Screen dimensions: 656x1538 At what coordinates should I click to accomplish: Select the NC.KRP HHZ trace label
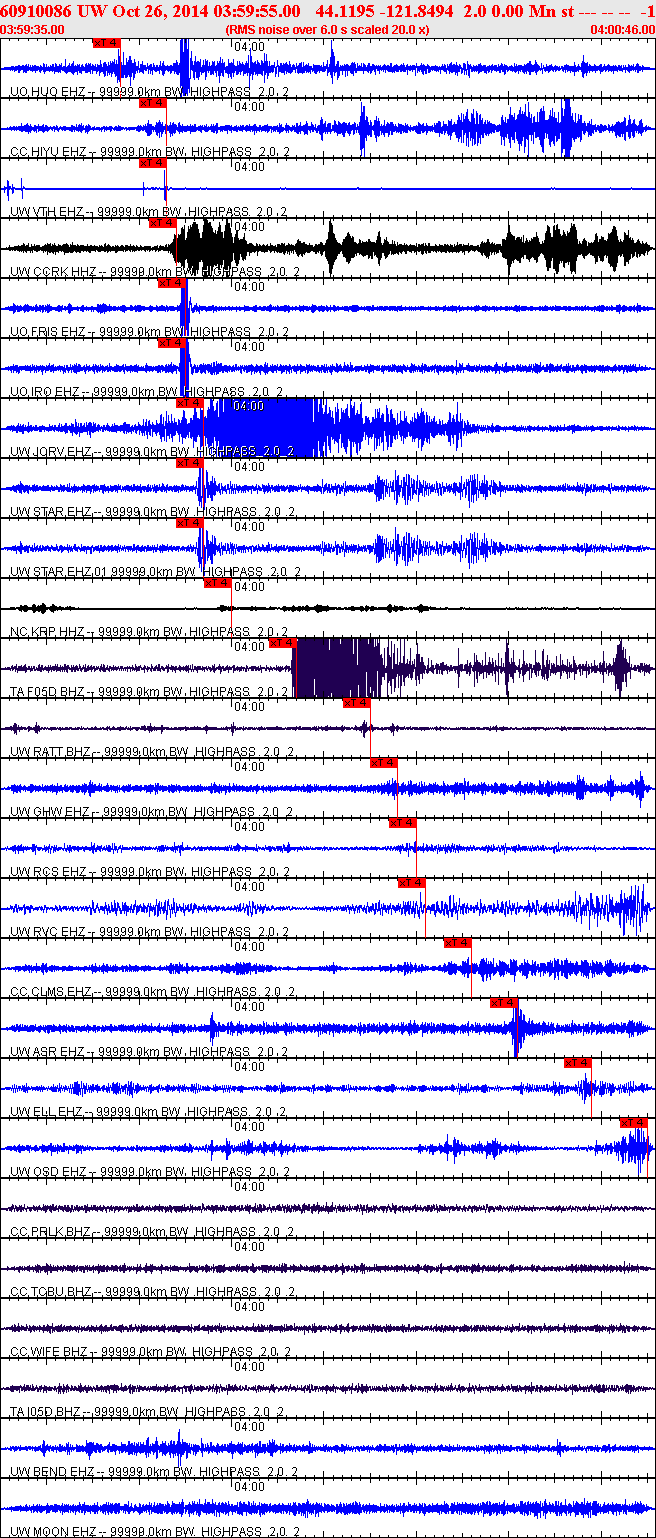[149, 632]
